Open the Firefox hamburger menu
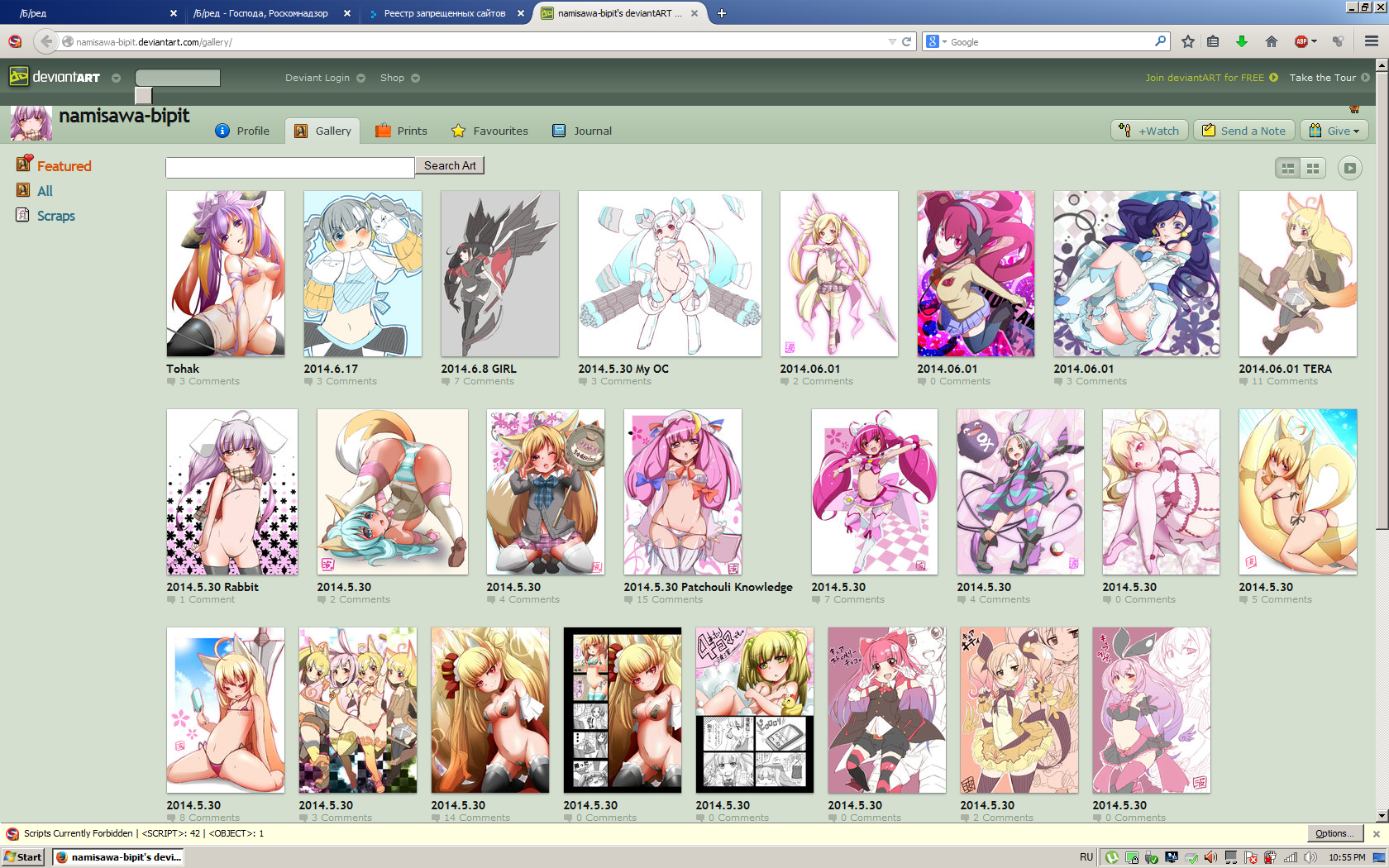The width and height of the screenshot is (1389, 868). (x=1372, y=41)
